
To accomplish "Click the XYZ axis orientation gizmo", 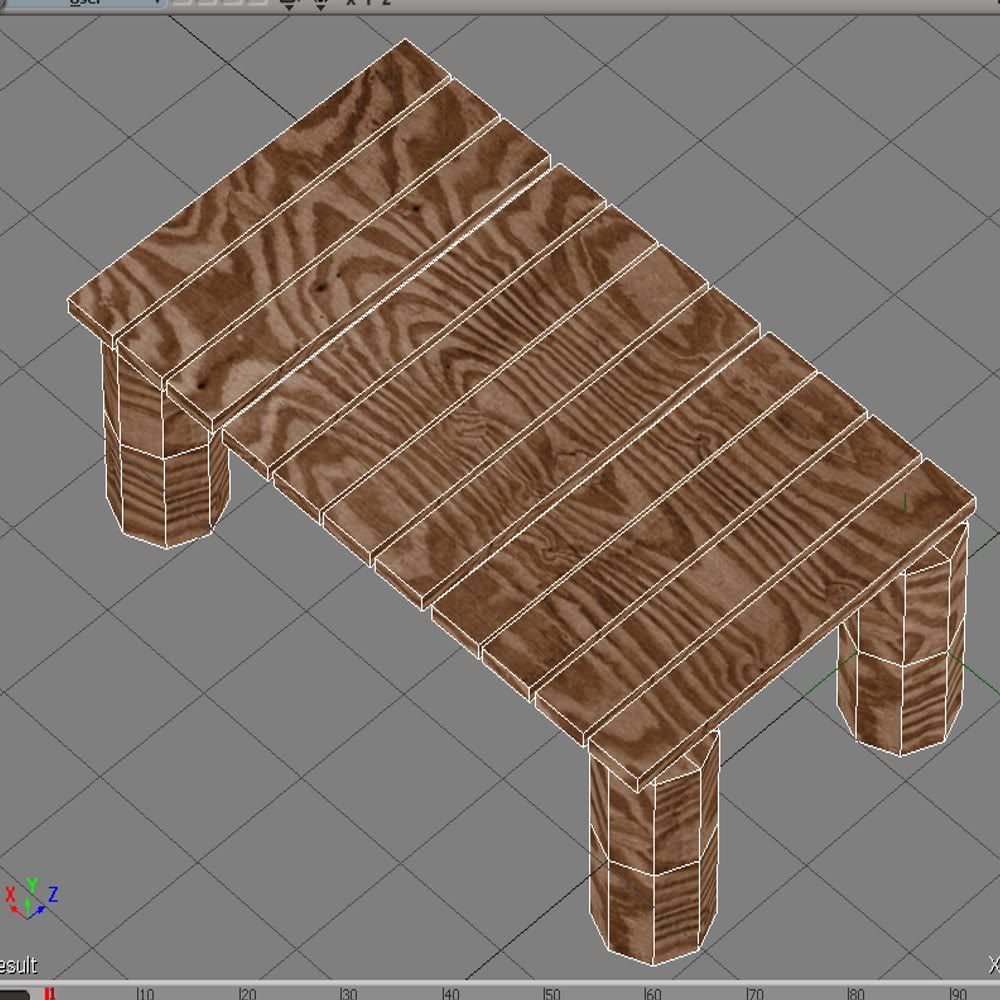I will [x=31, y=898].
